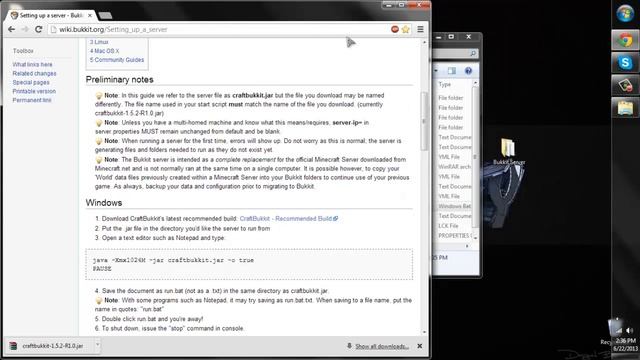This screenshot has width=640, height=360.
Task: Click page scrollbar up arrow
Action: [424, 42]
